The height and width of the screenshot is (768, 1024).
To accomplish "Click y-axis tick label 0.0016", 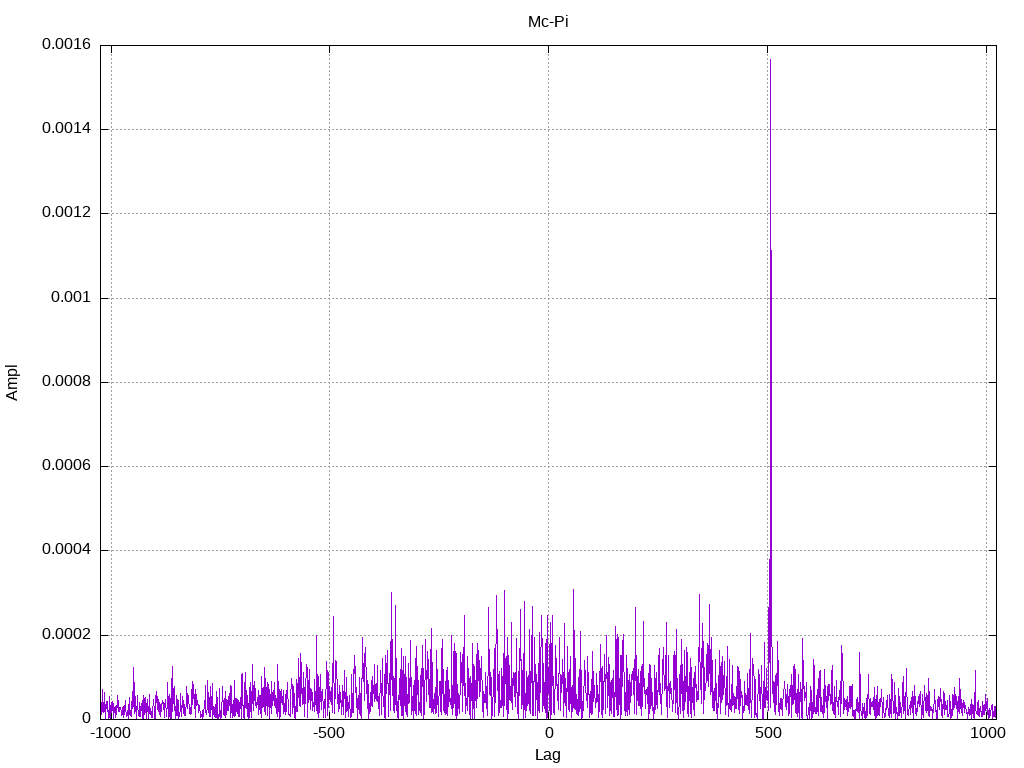I will pos(67,44).
